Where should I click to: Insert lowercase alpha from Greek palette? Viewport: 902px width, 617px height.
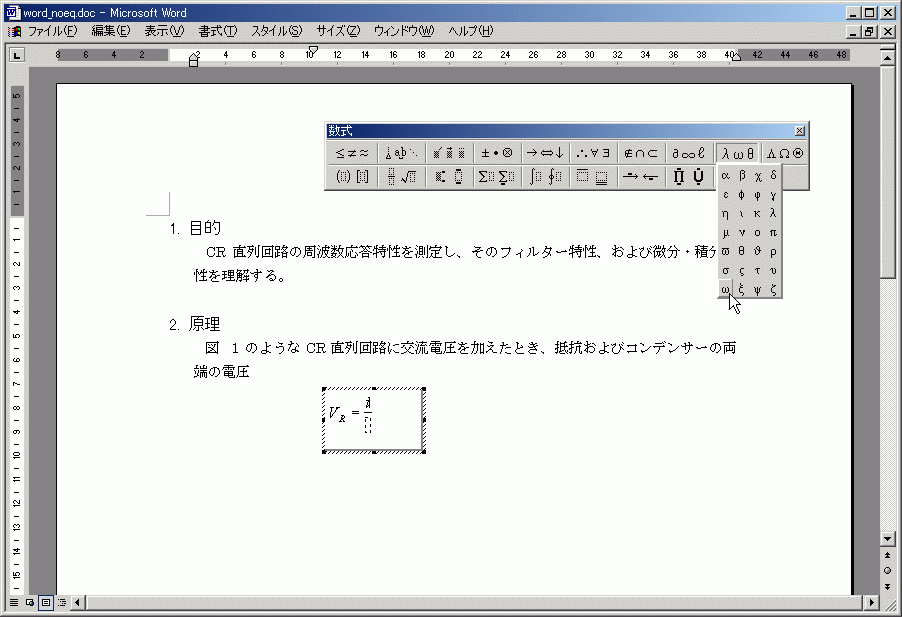[725, 175]
